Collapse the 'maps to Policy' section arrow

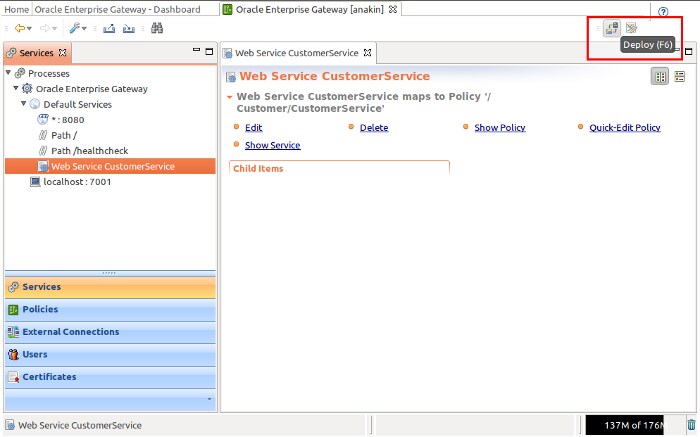[x=229, y=97]
